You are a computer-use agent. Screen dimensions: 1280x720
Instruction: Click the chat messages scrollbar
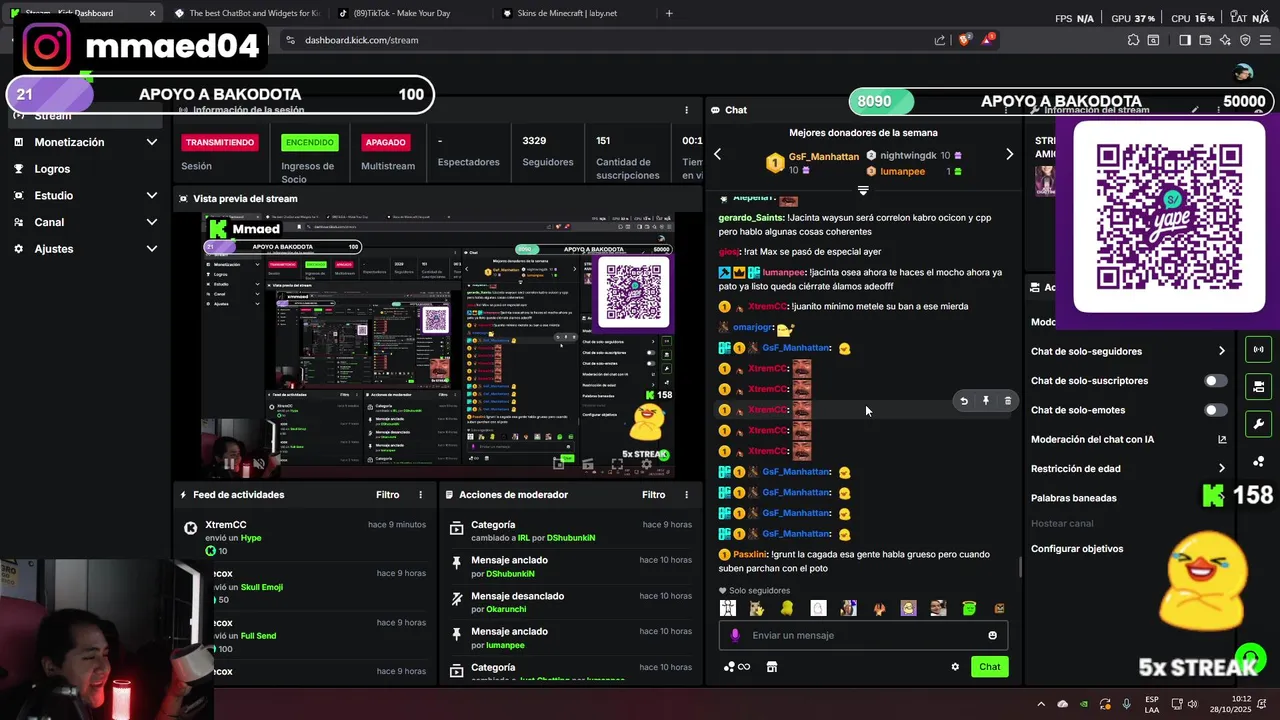pyautogui.click(x=1020, y=567)
